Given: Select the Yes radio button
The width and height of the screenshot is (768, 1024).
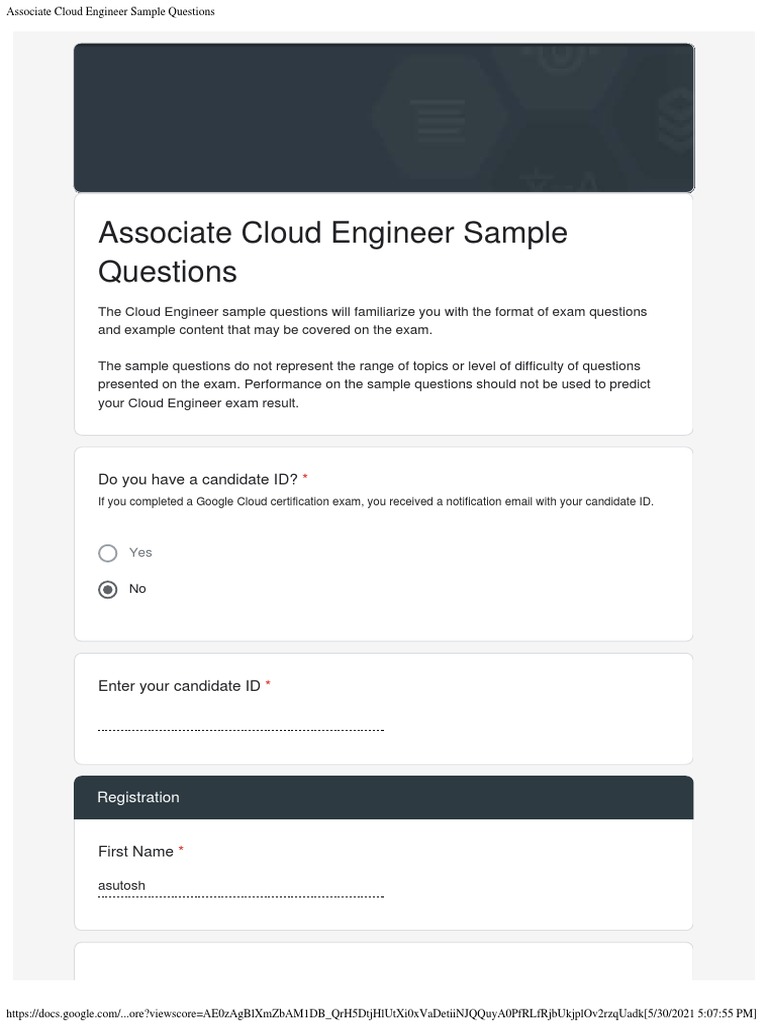Looking at the screenshot, I should [108, 553].
